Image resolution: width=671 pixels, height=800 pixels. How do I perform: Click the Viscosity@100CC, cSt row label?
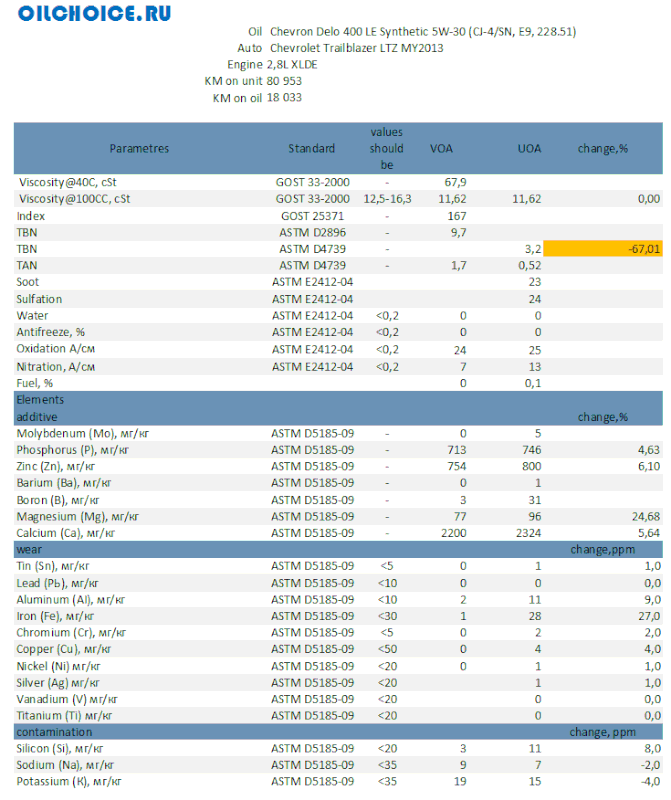[74, 199]
